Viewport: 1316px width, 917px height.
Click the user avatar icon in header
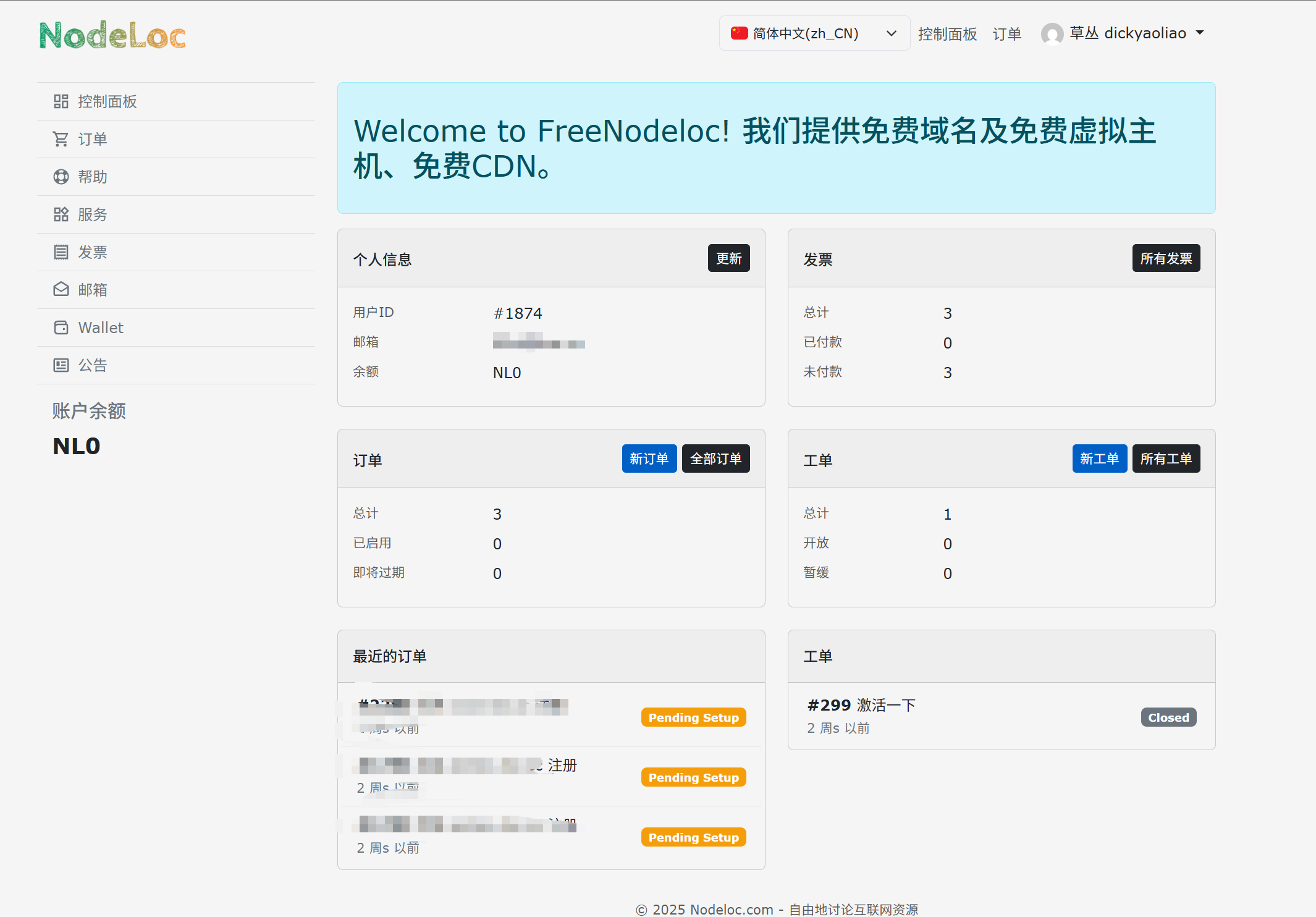tap(1052, 33)
